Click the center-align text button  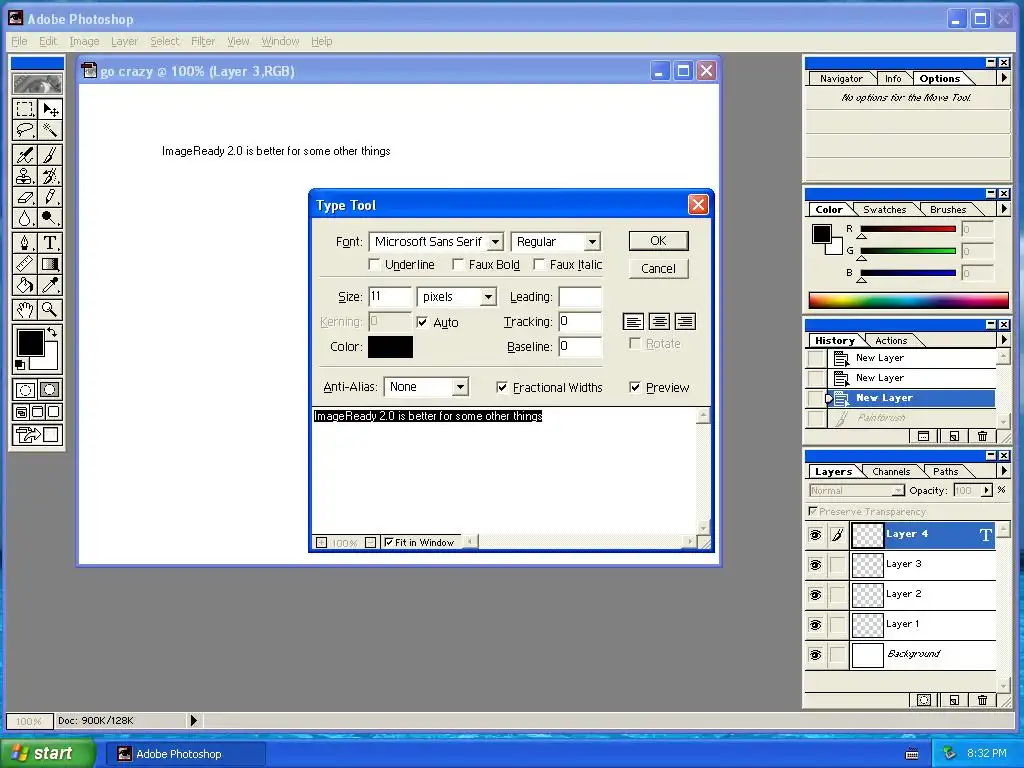659,321
